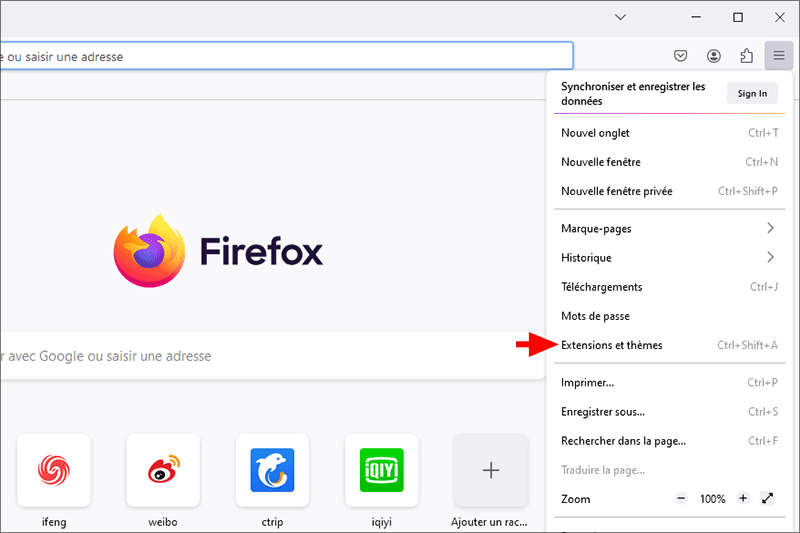
Task: Open Nouvelle fenêtre privée
Action: (669, 191)
